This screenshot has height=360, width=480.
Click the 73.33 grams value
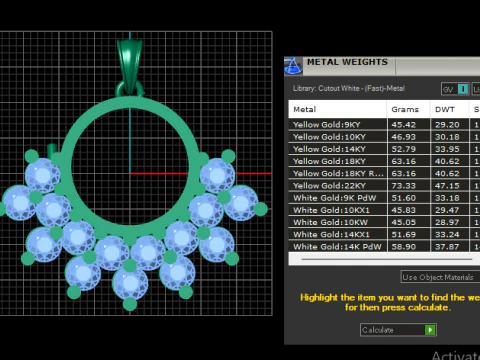point(403,186)
